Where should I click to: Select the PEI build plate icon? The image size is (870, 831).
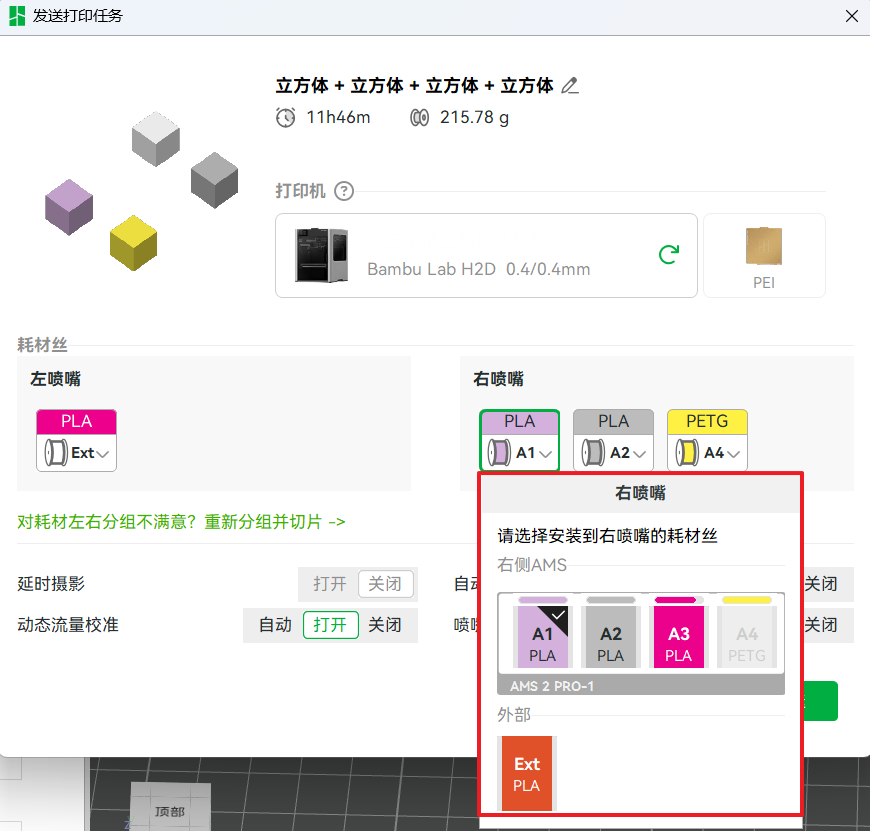pyautogui.click(x=764, y=254)
